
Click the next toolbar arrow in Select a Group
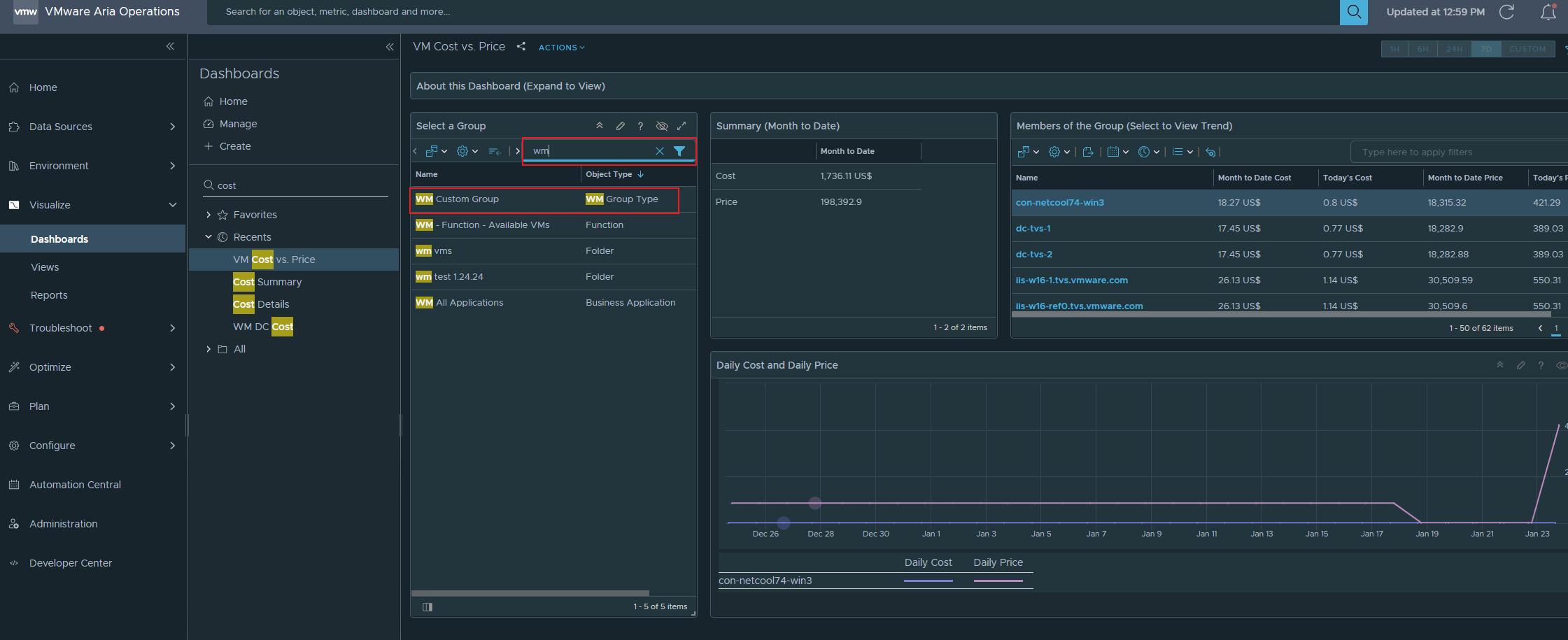tap(518, 151)
